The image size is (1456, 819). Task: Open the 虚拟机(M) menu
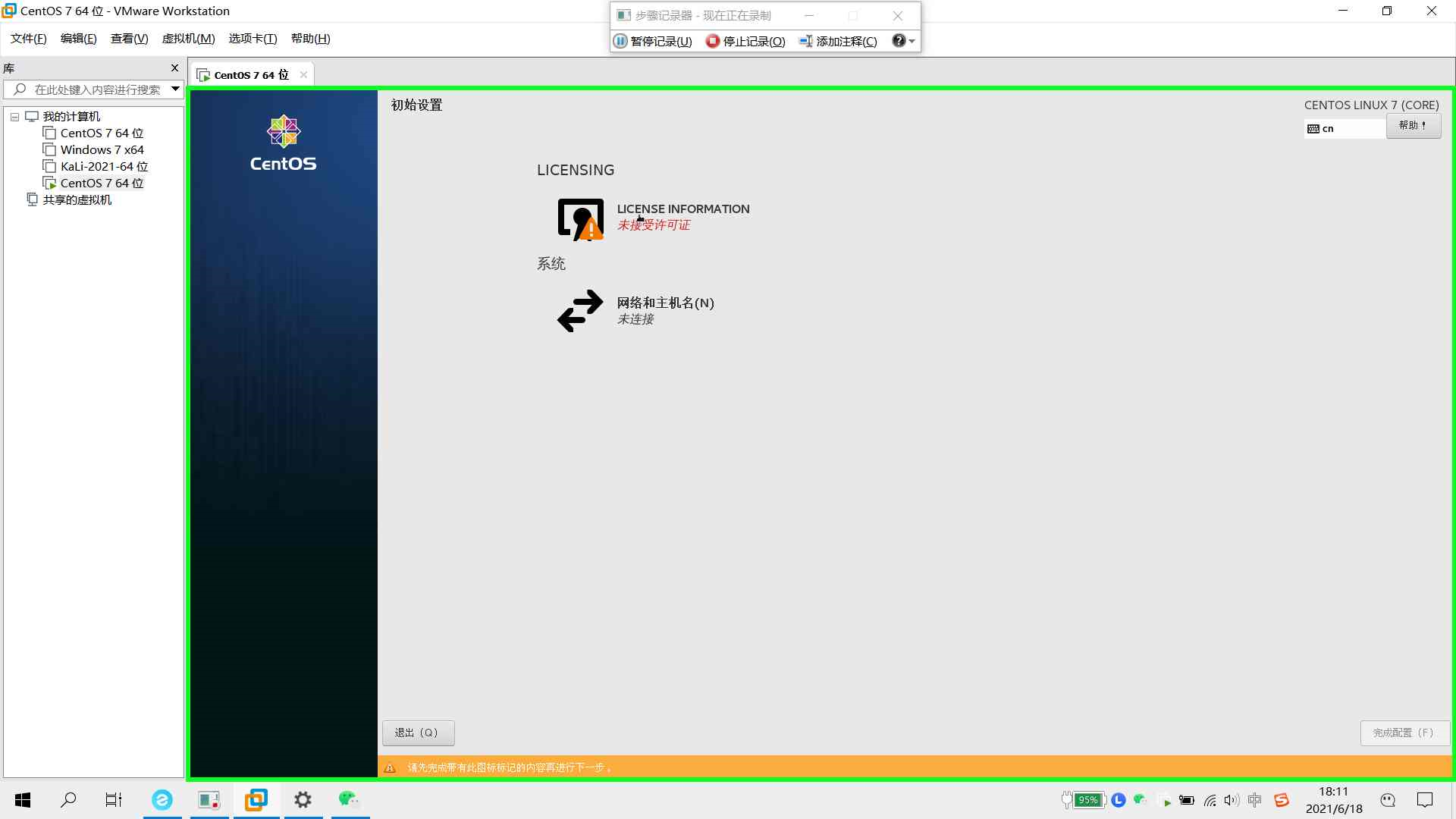[x=189, y=39]
